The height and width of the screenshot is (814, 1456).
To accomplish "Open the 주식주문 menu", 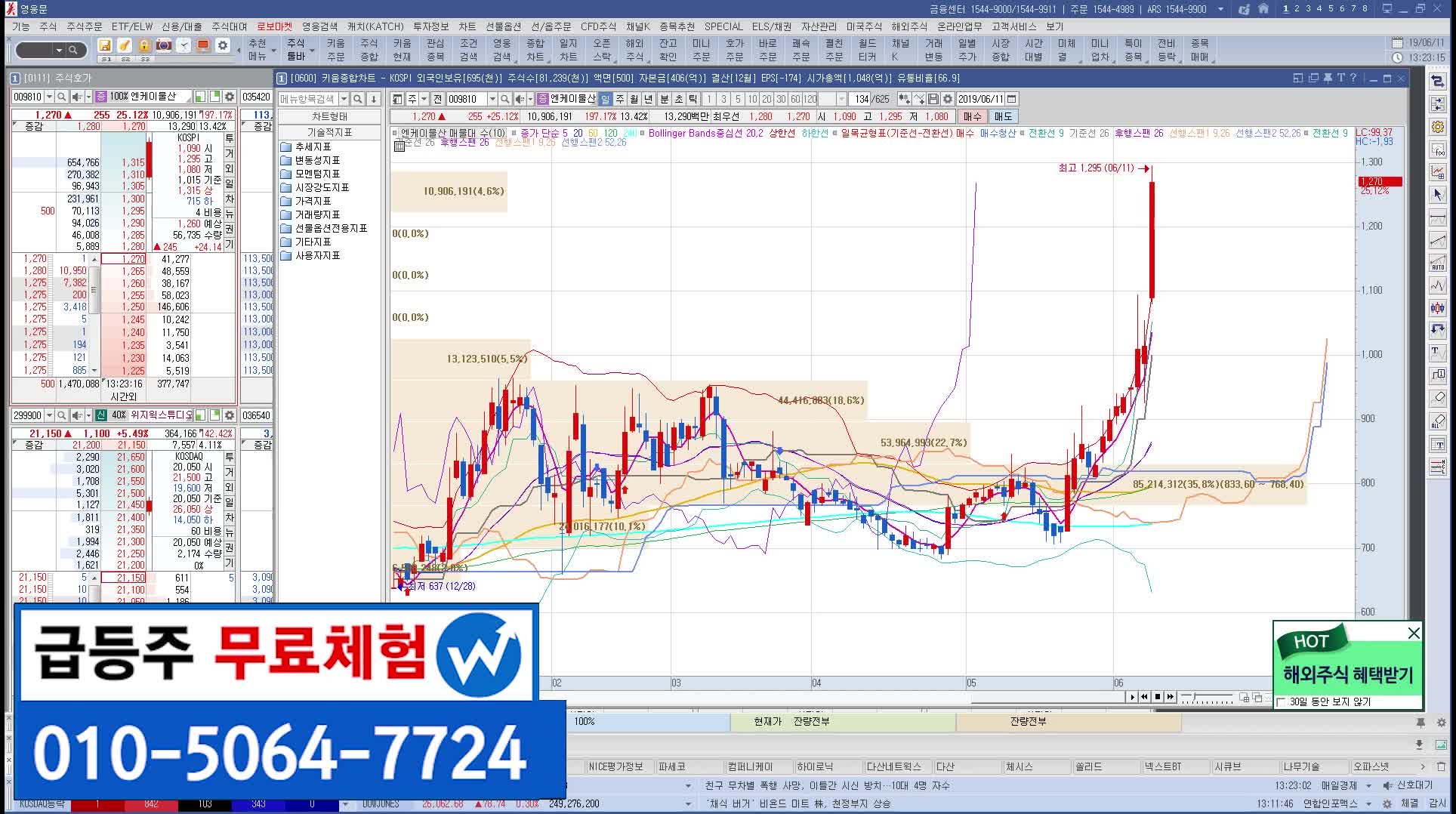I will (x=84, y=26).
